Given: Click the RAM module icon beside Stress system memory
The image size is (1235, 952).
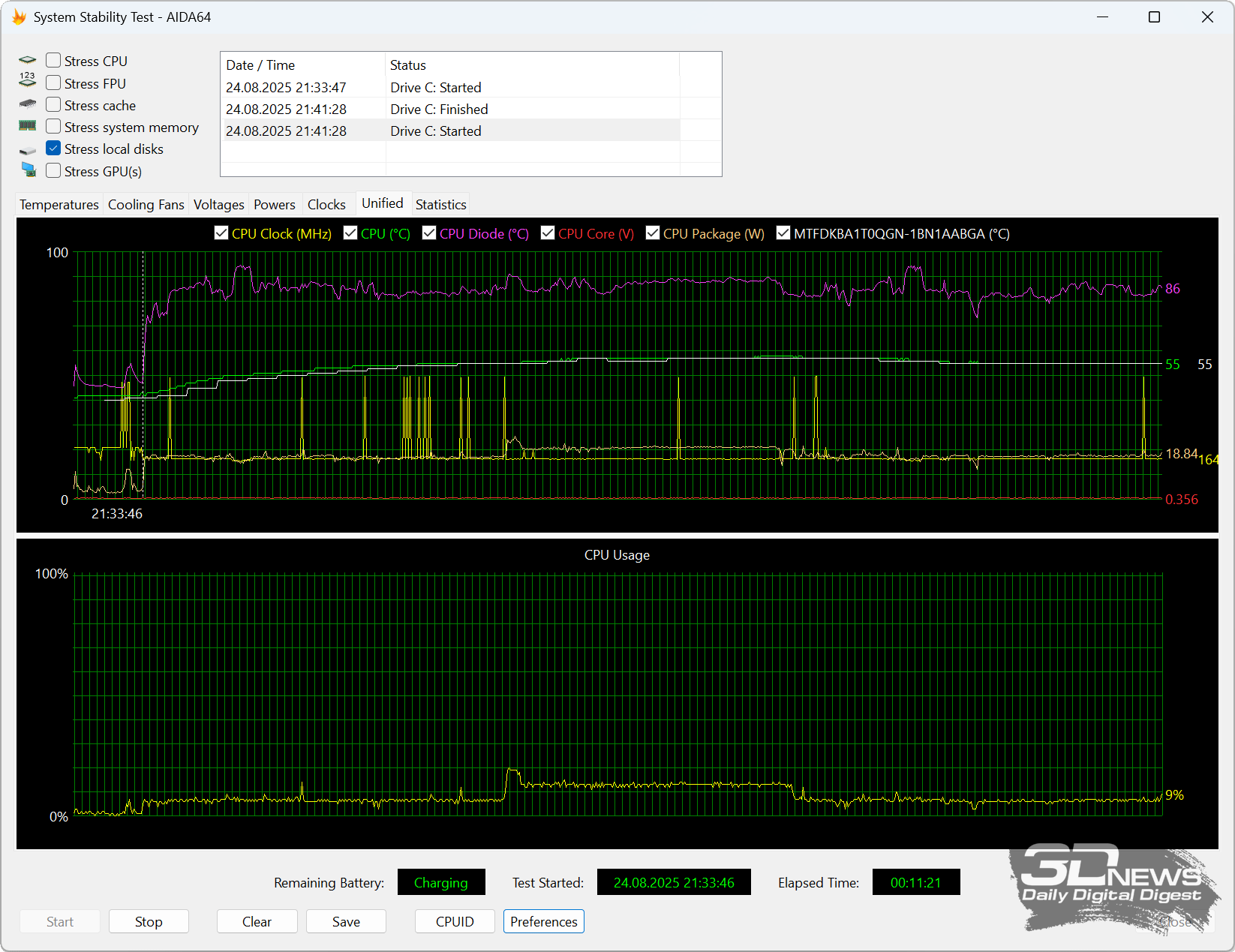Looking at the screenshot, I should point(28,126).
